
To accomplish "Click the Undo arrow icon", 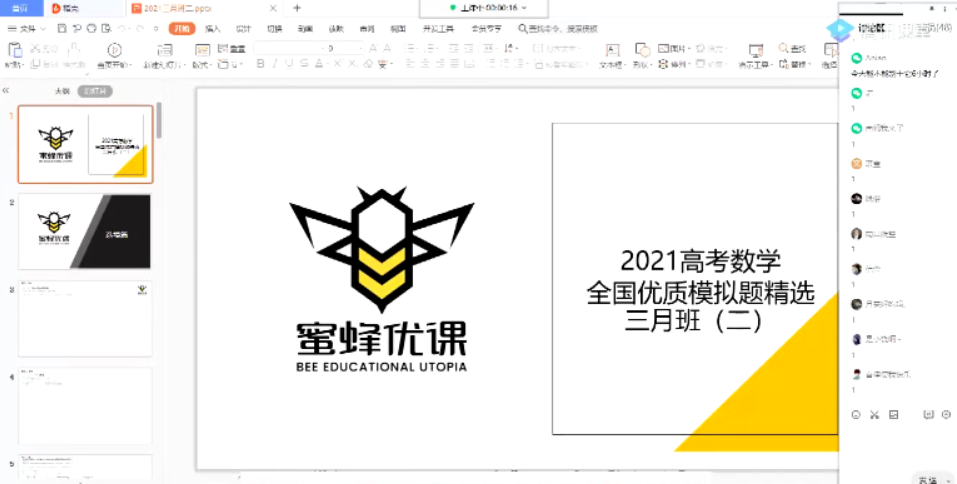I will point(122,29).
